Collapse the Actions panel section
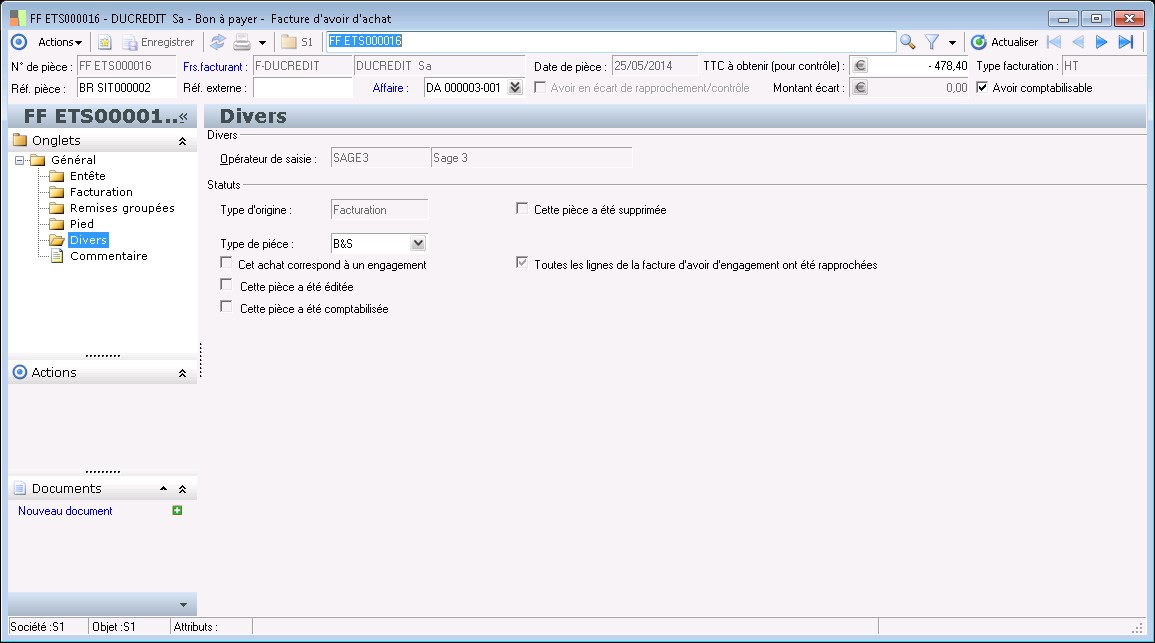The height and width of the screenshot is (643, 1155). pyautogui.click(x=182, y=373)
